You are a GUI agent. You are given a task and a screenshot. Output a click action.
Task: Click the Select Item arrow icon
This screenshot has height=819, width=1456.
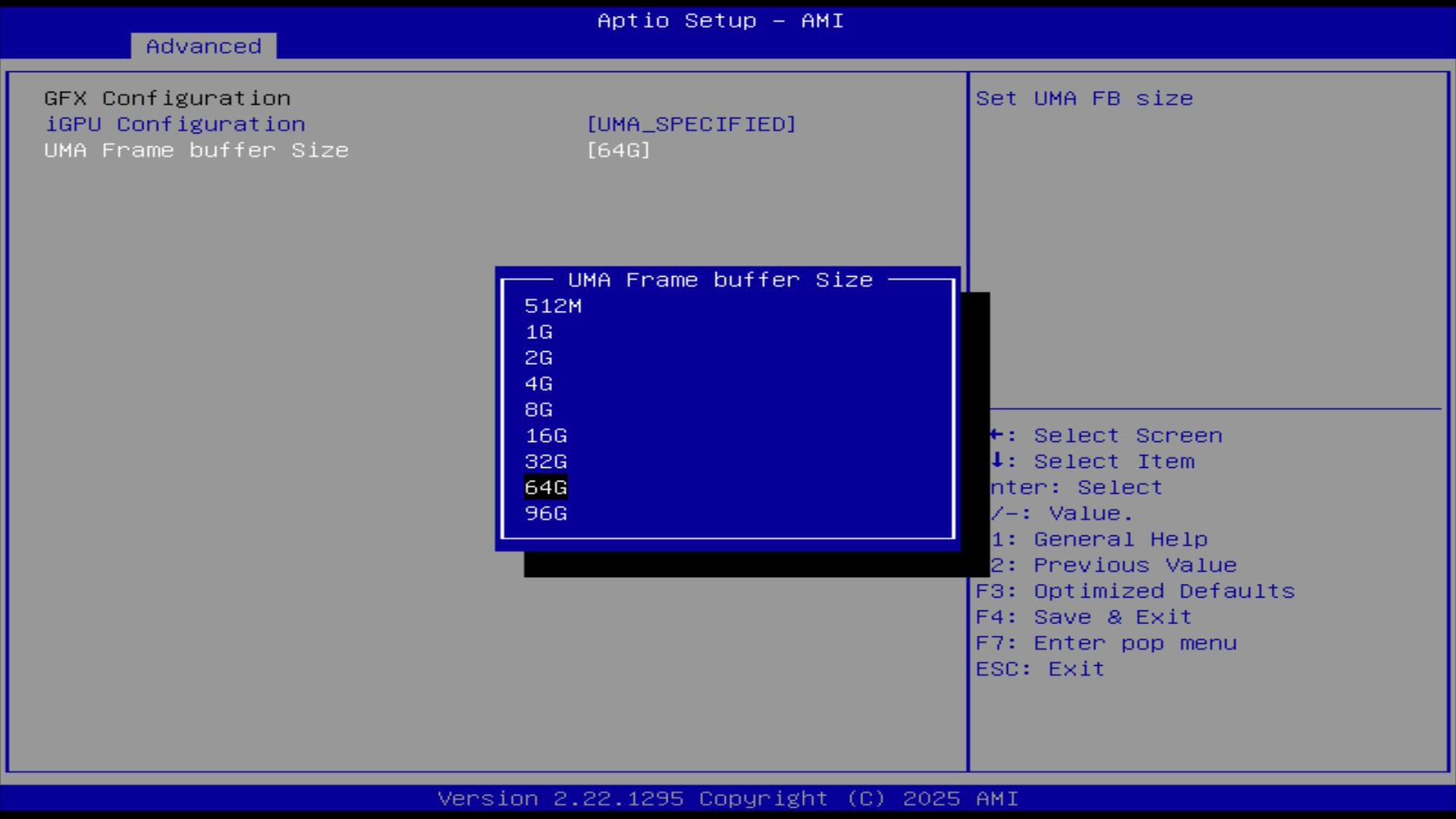click(998, 460)
